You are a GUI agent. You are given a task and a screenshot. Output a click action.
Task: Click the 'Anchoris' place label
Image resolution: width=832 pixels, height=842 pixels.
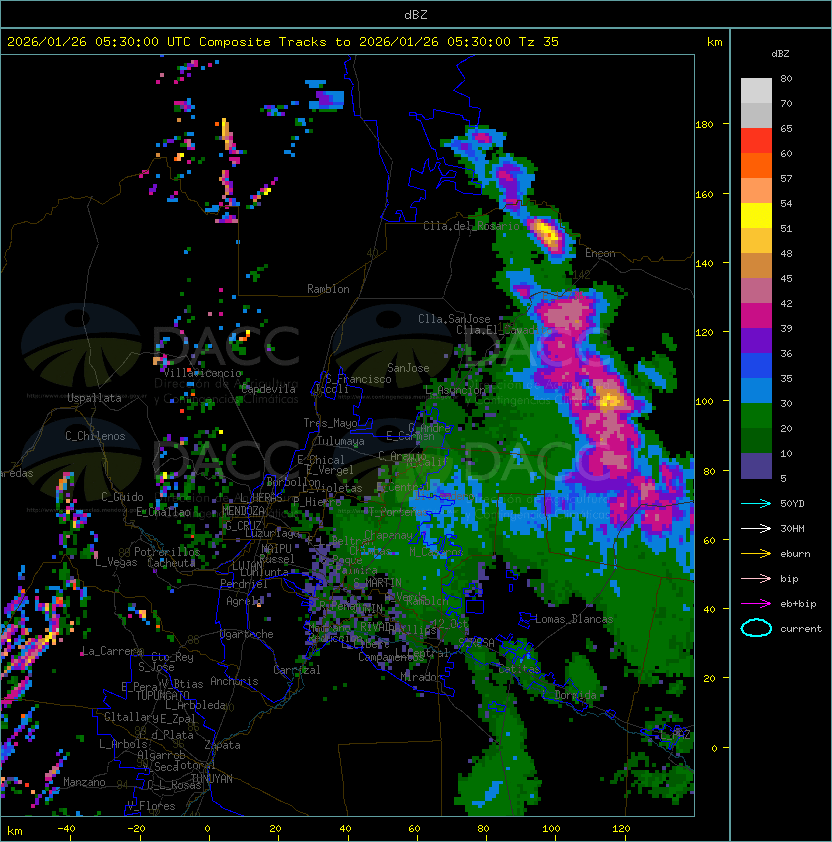point(234,681)
